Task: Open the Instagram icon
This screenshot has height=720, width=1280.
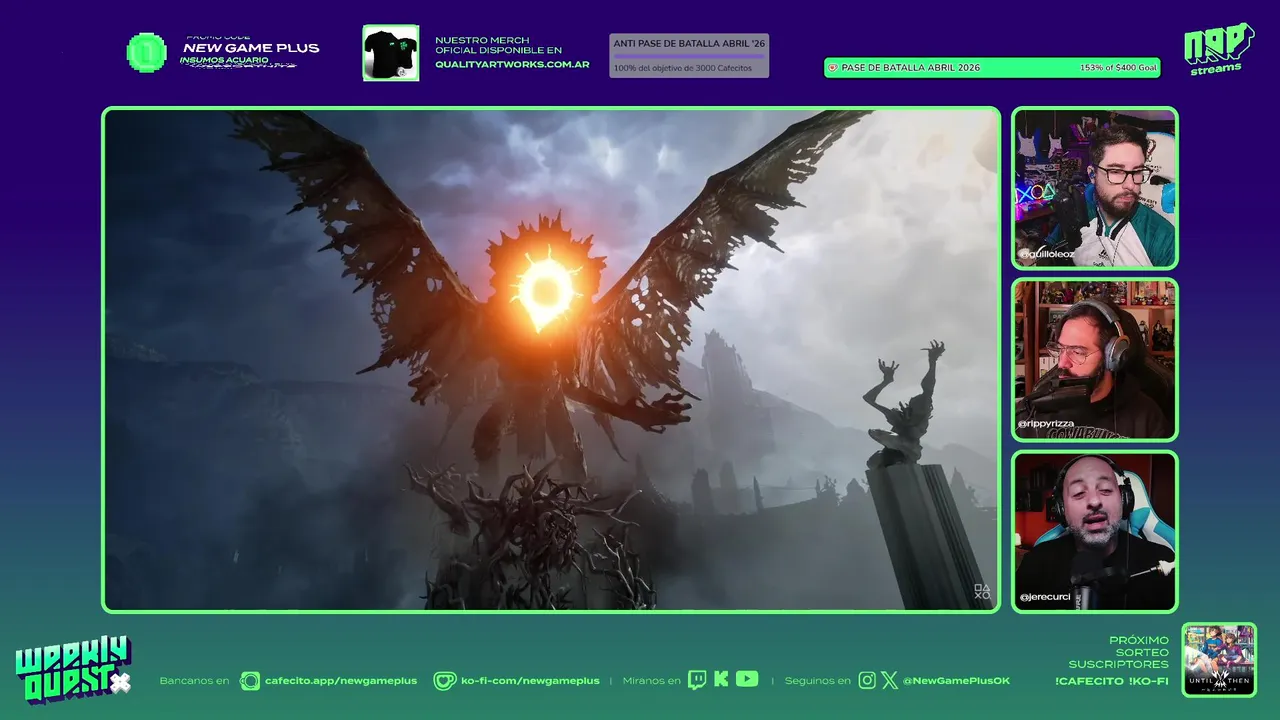Action: coord(867,680)
